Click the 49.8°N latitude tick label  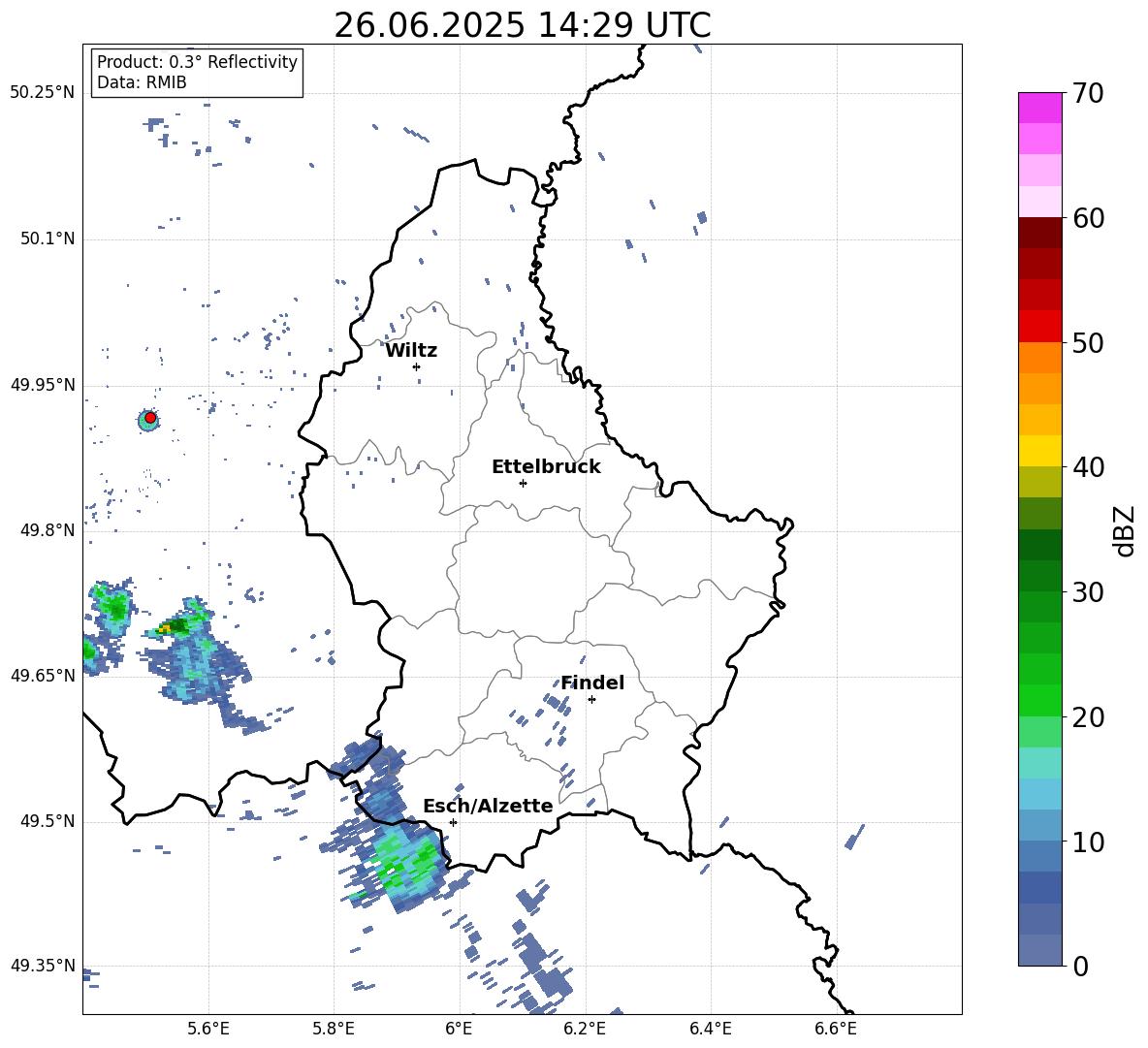pos(47,530)
